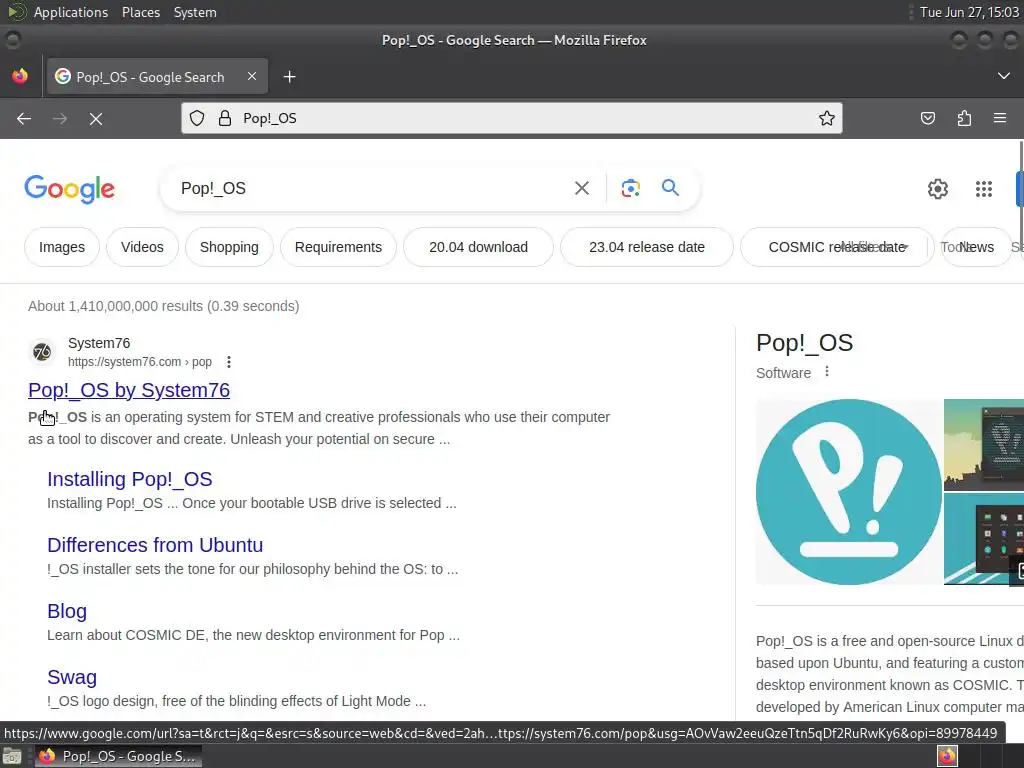This screenshot has height=768, width=1024.
Task: Open Firefox View pinned icon
Action: pyautogui.click(x=20, y=76)
